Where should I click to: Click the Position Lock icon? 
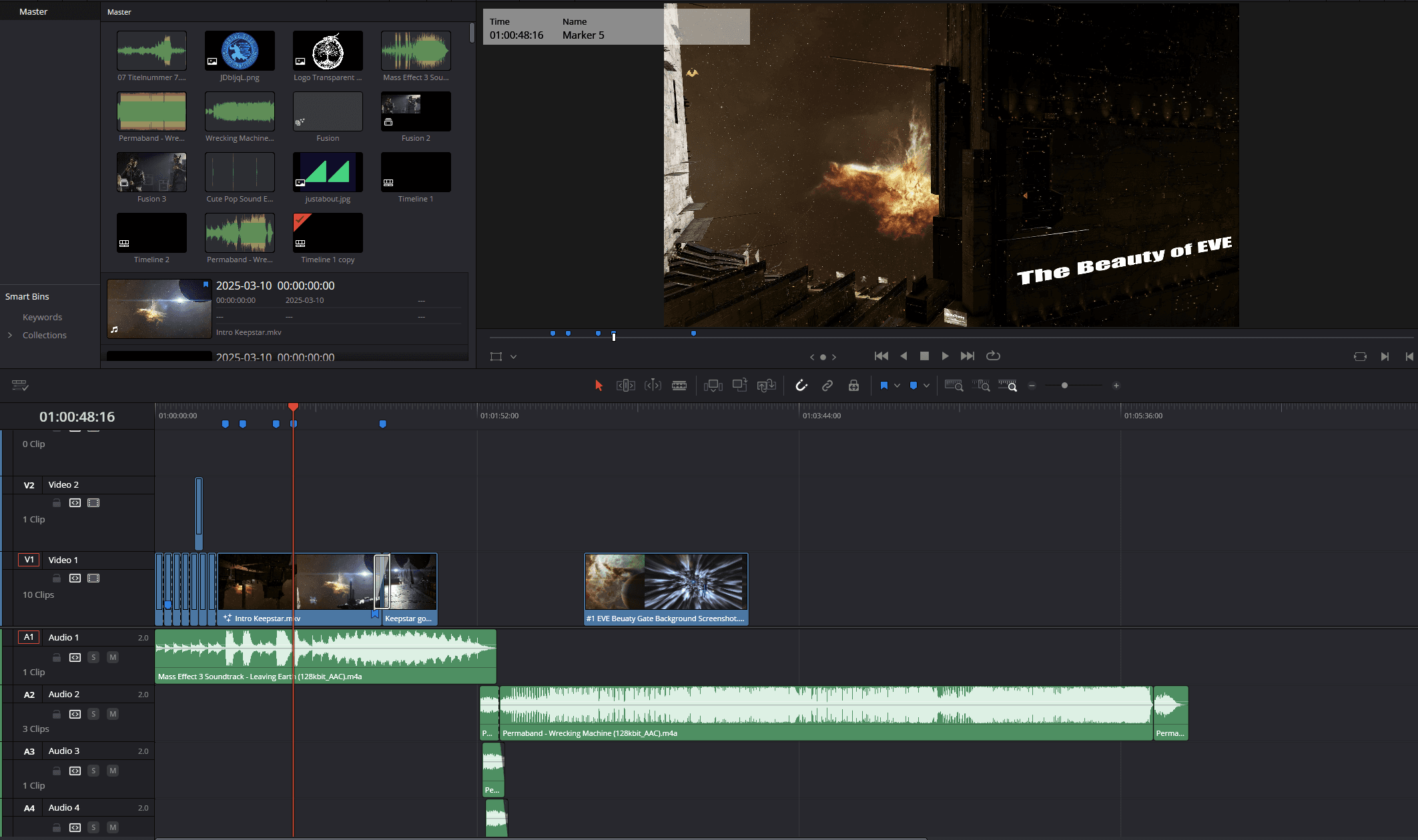(853, 386)
